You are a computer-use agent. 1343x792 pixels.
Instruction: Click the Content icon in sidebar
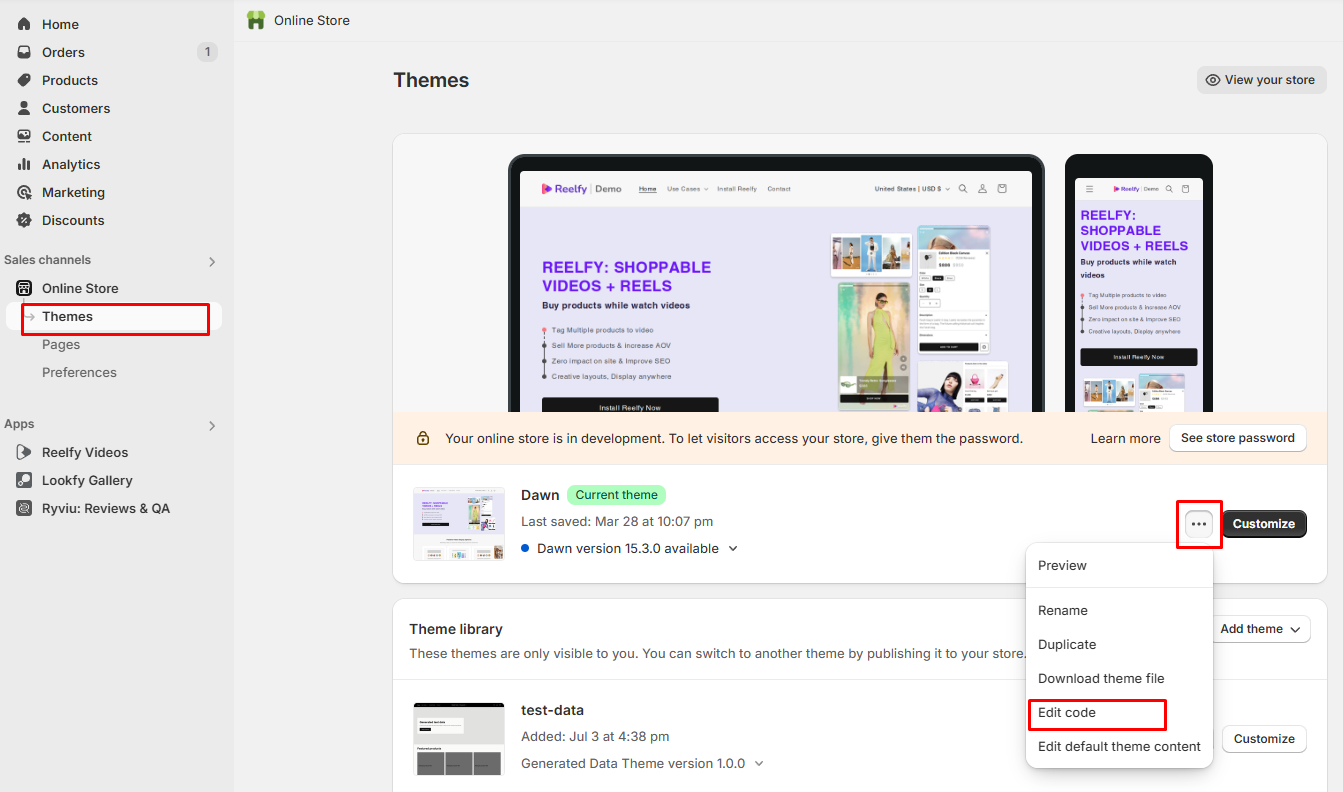[24, 136]
